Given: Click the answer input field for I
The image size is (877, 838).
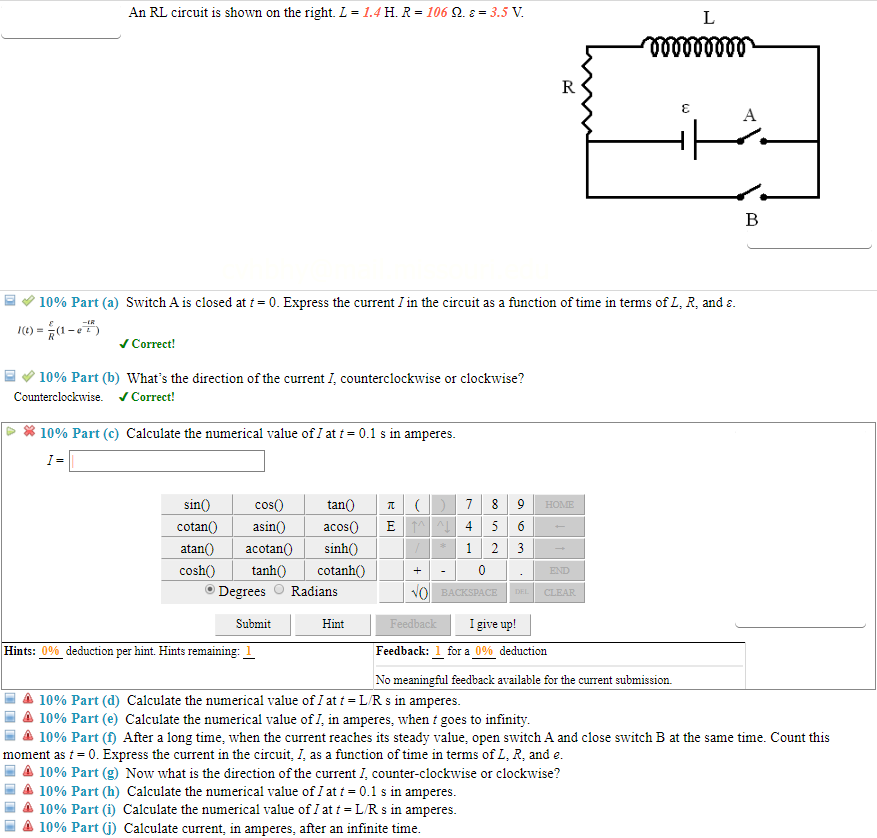Looking at the screenshot, I should tap(167, 461).
